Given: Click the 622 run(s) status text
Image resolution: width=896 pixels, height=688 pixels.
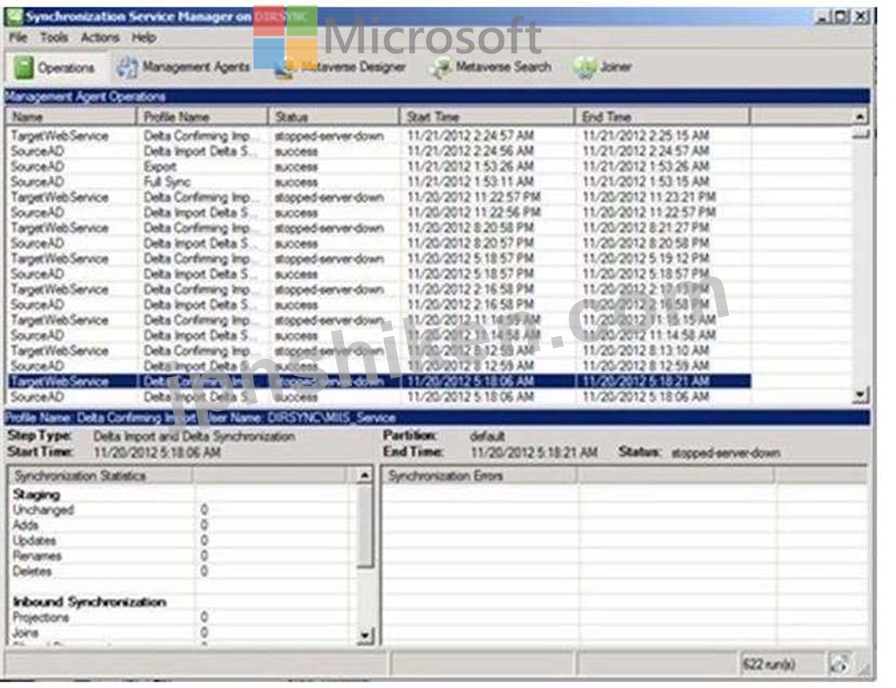Looking at the screenshot, I should click(x=769, y=664).
